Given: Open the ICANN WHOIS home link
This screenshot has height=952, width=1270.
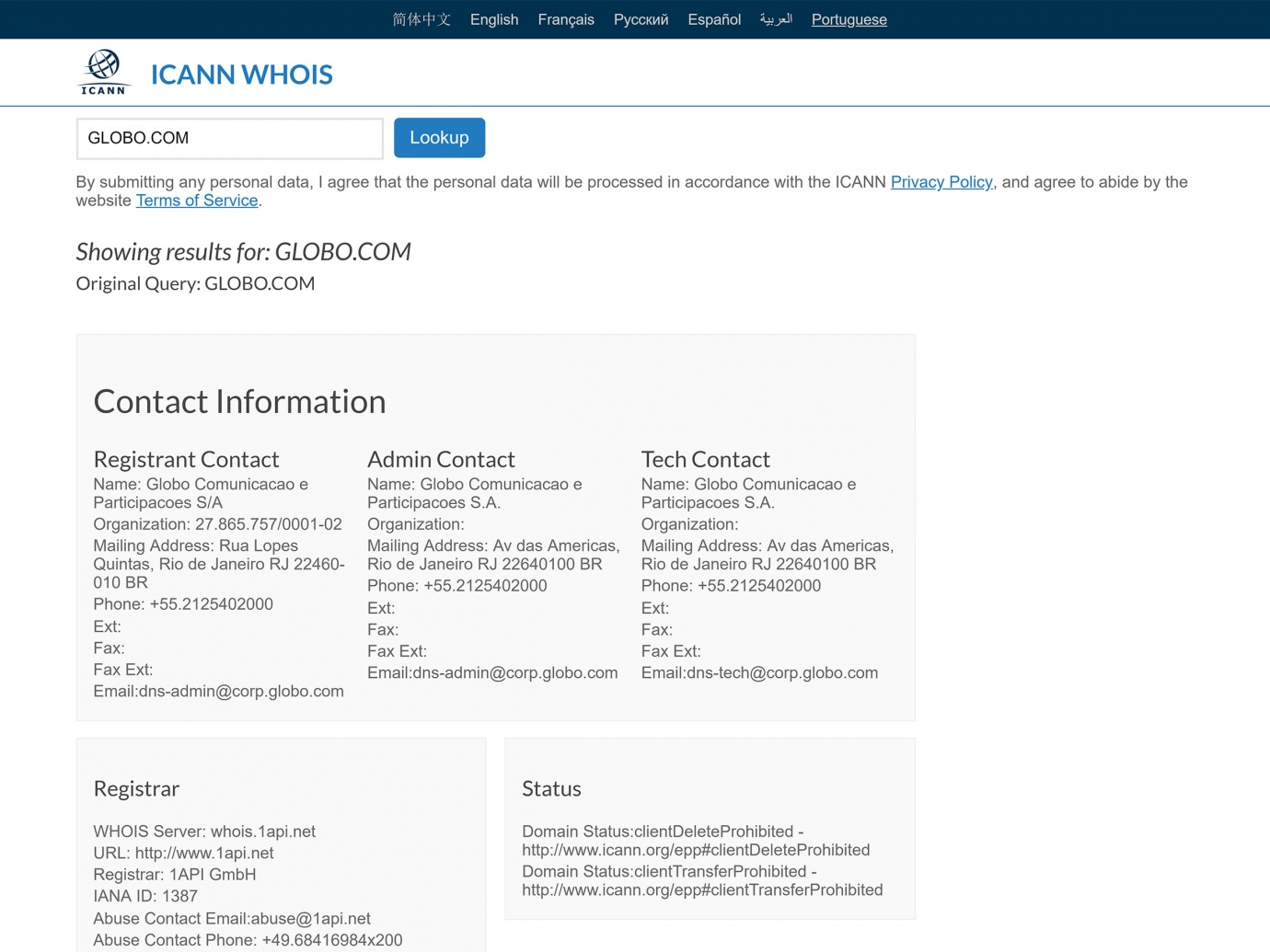Looking at the screenshot, I should (x=241, y=75).
